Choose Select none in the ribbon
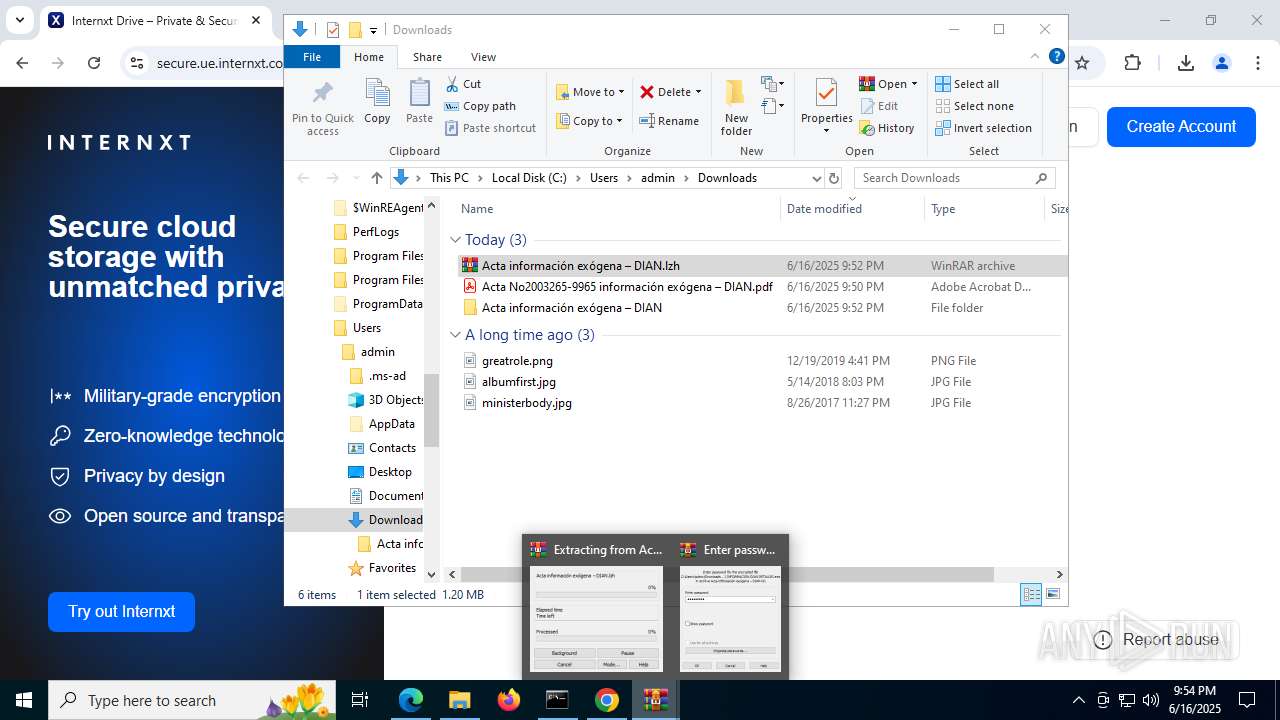Screen dimensions: 1280x720 [975, 106]
